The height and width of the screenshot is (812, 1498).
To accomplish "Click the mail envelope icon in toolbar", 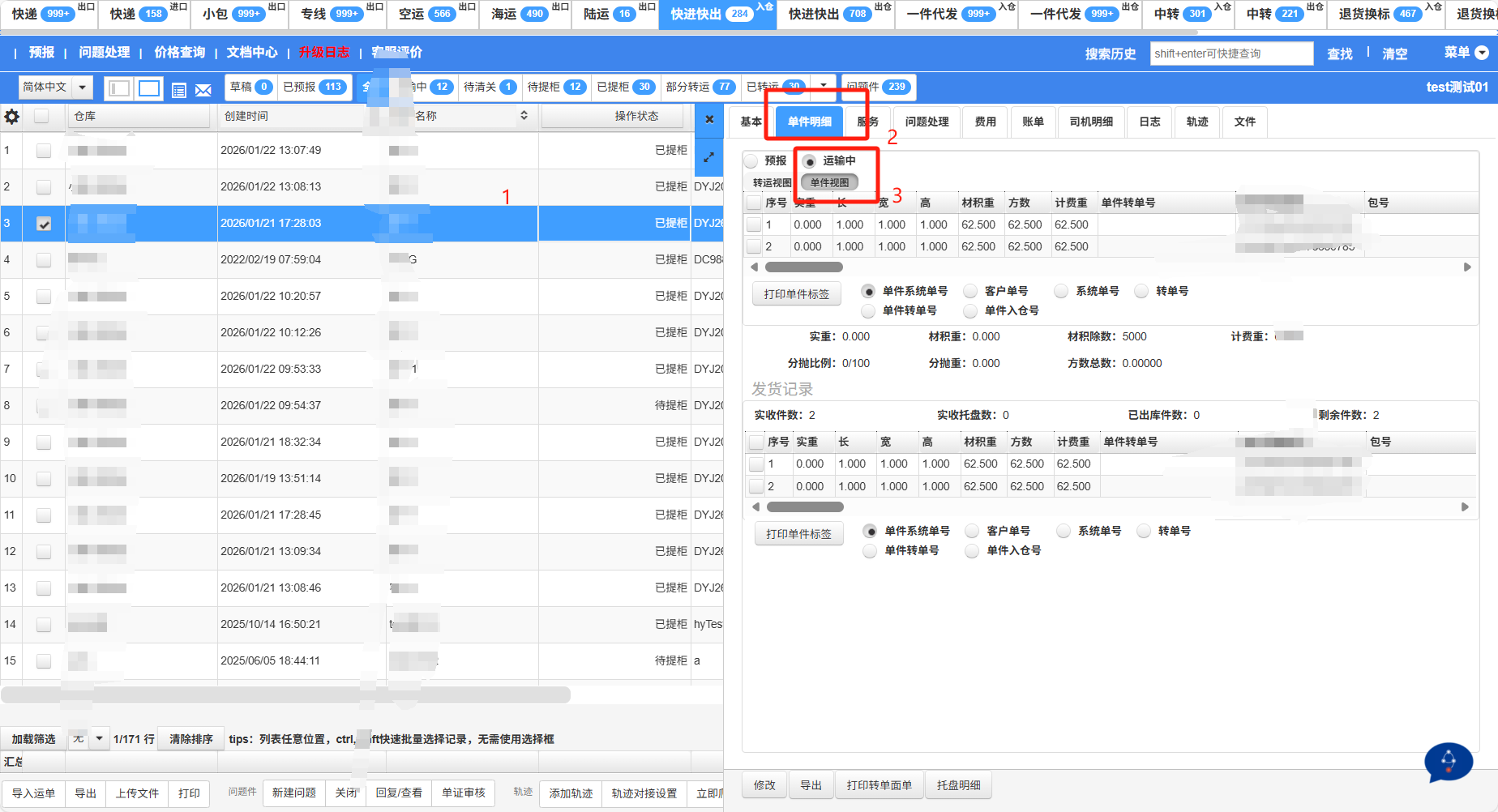I will point(203,90).
